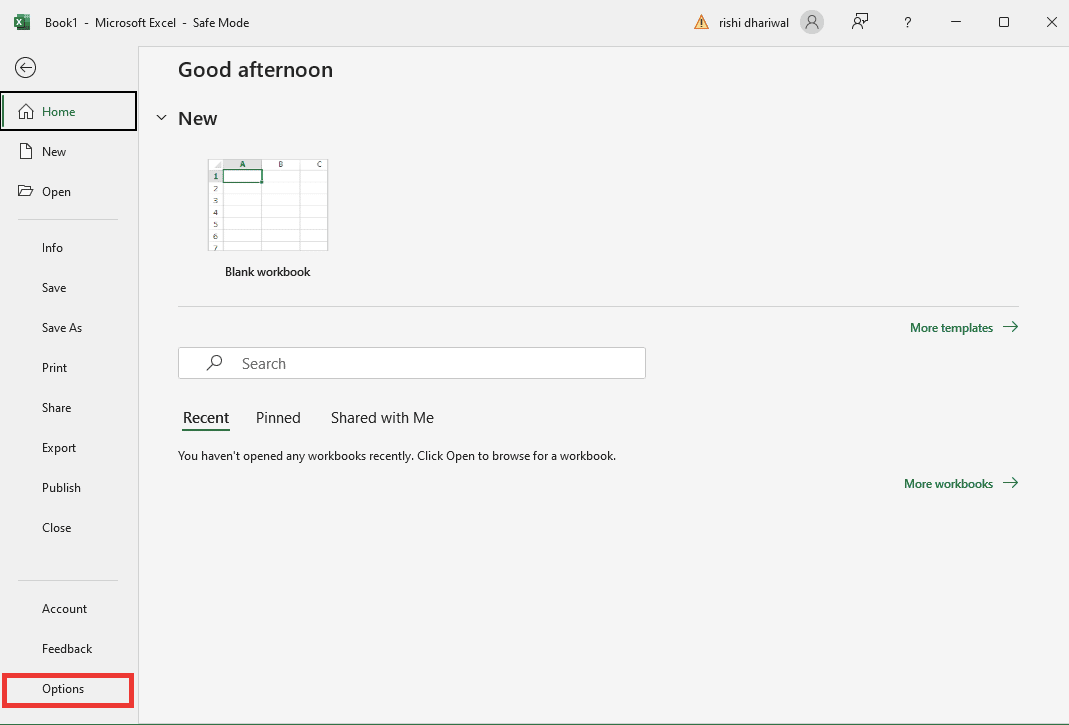Open the Blank workbook thumbnail
The height and width of the screenshot is (725, 1069).
[267, 205]
